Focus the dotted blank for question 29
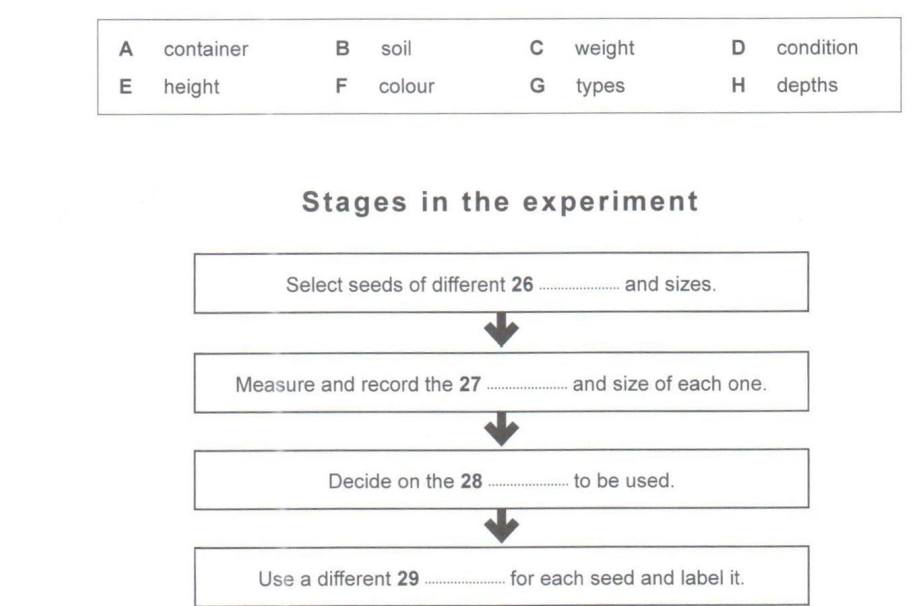The height and width of the screenshot is (606, 922). [x=464, y=579]
